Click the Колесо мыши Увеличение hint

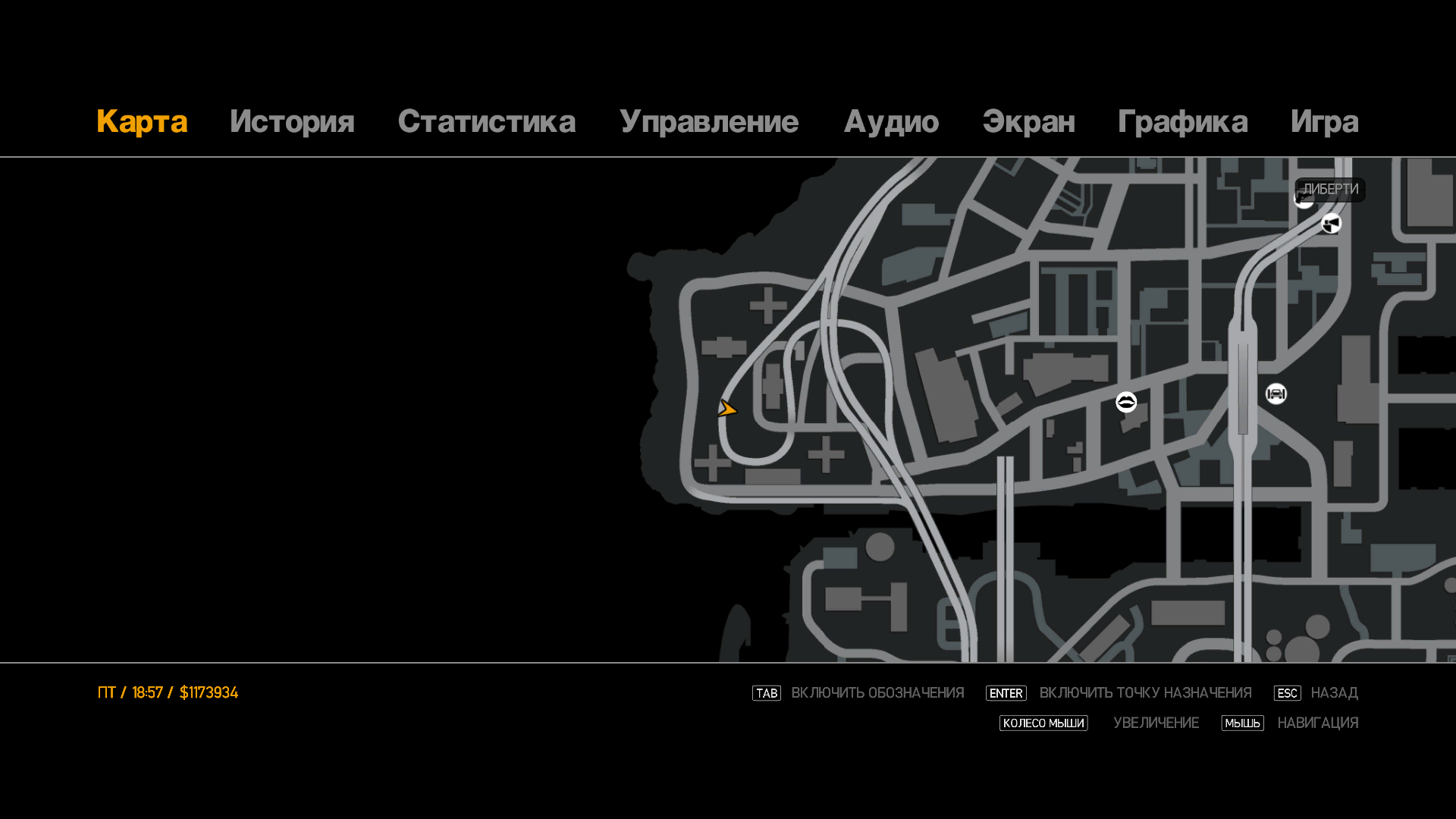click(1099, 723)
